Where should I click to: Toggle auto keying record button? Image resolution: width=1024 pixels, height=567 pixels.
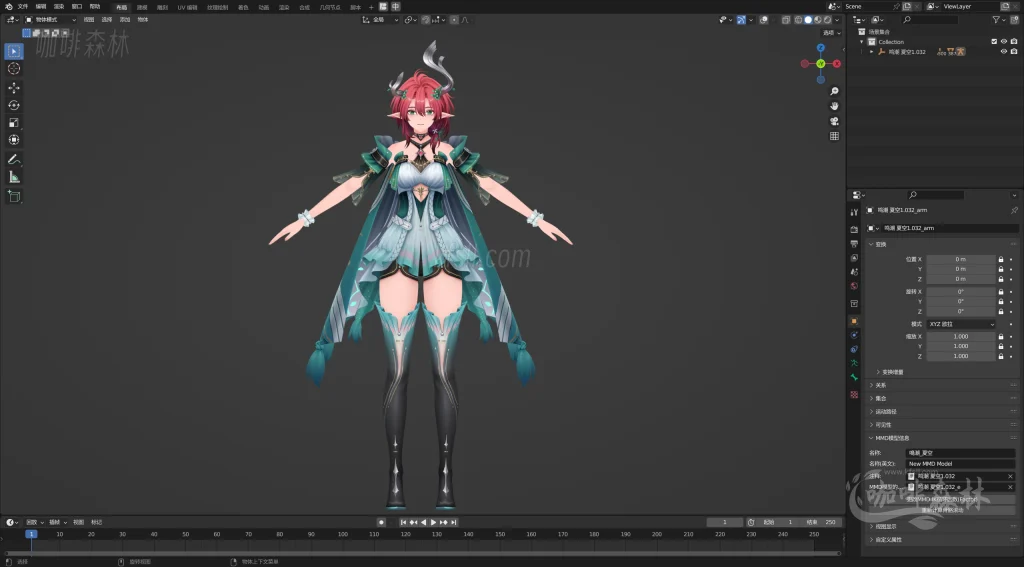tap(381, 522)
